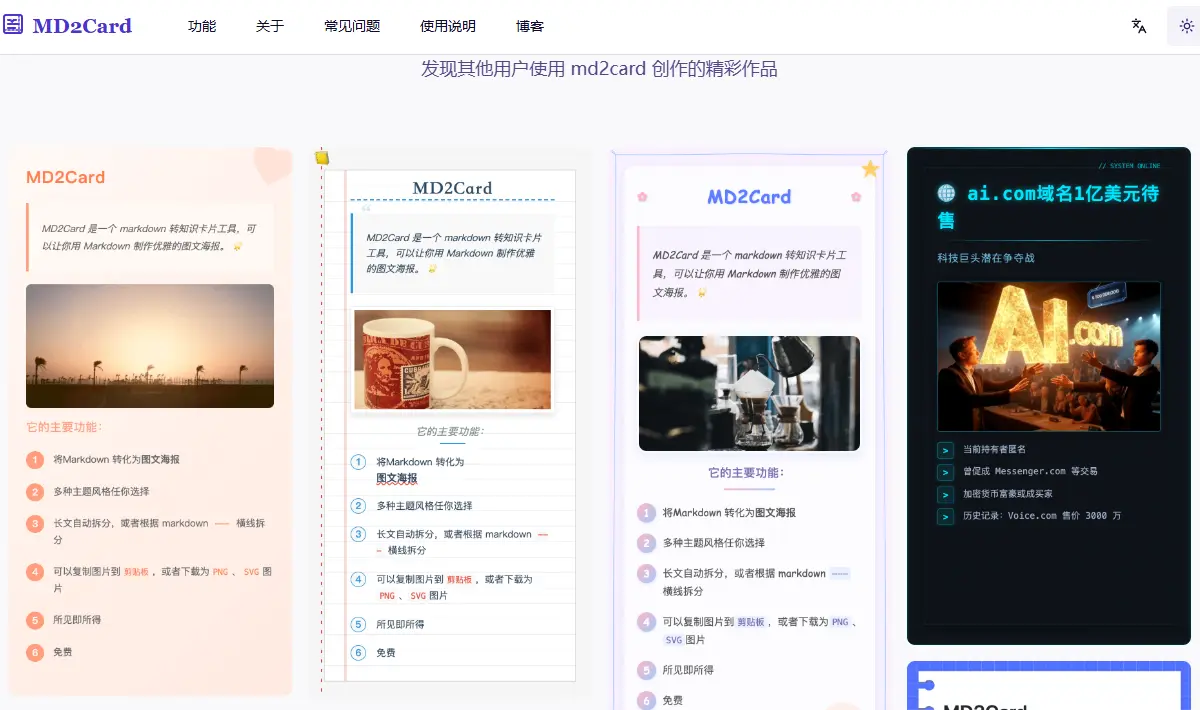Click the MD2Card brand name link

82,26
